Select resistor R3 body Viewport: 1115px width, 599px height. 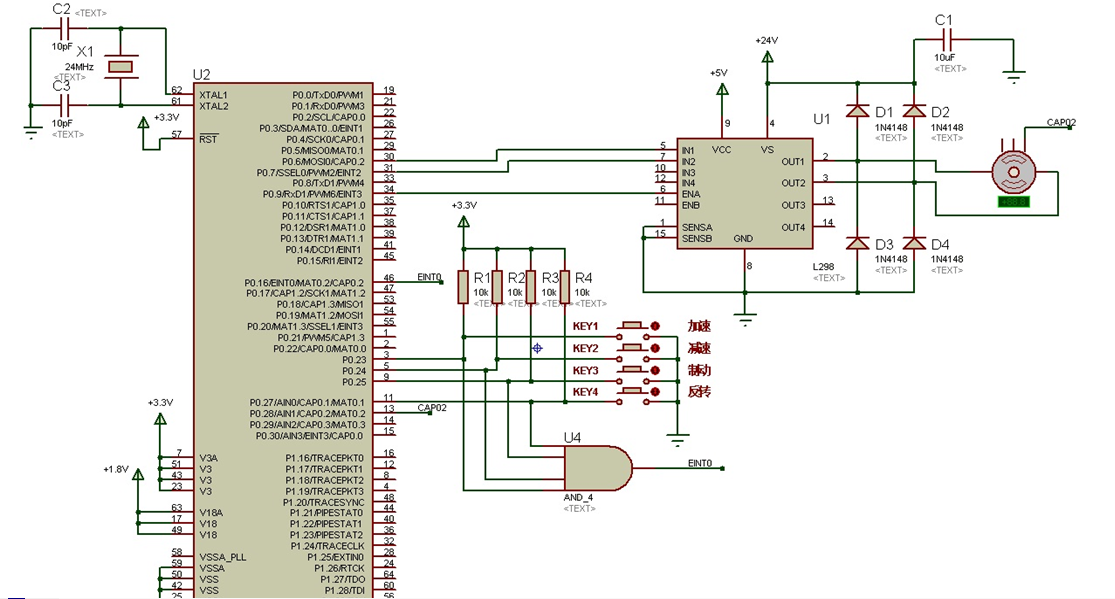tap(531, 287)
